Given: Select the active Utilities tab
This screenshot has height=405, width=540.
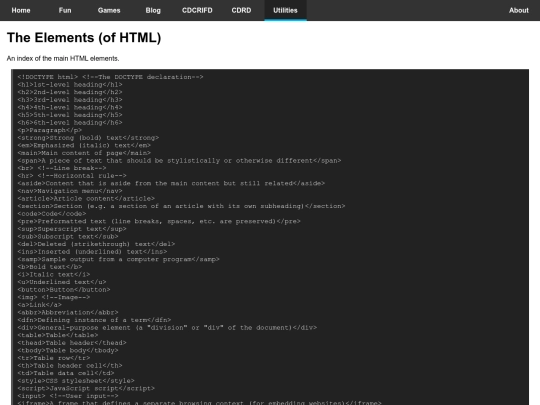Looking at the screenshot, I should (285, 10).
